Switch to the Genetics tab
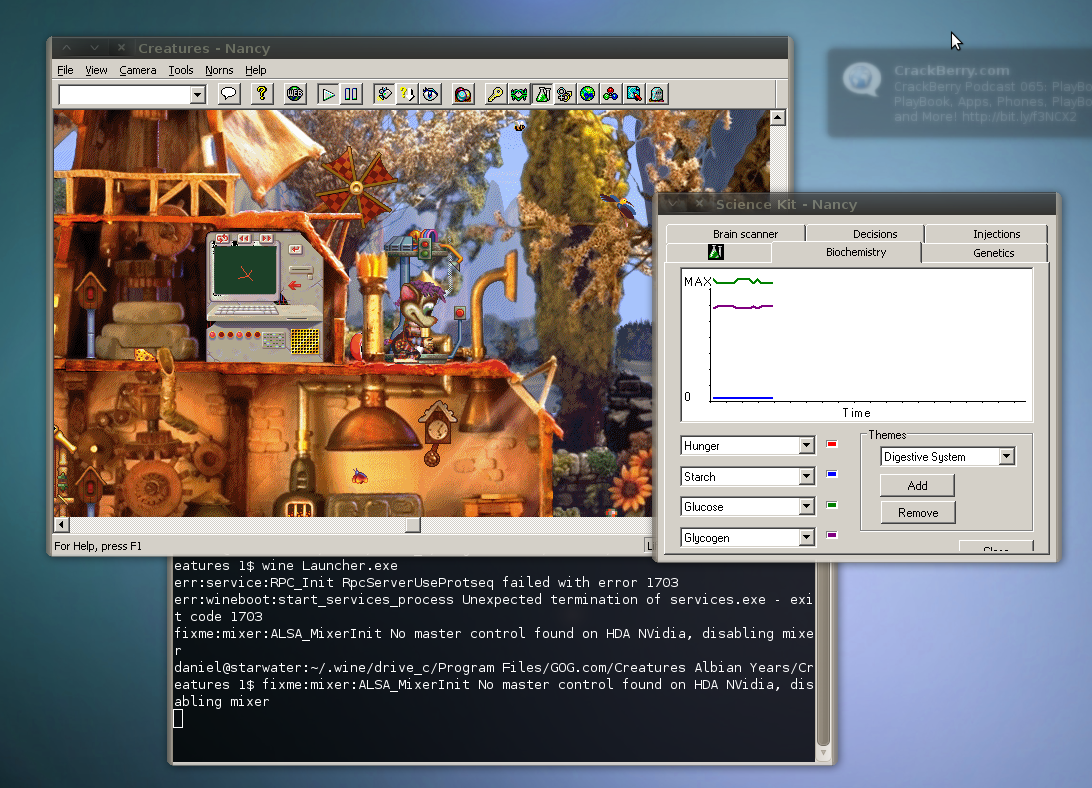The height and width of the screenshot is (788, 1092). coord(993,253)
